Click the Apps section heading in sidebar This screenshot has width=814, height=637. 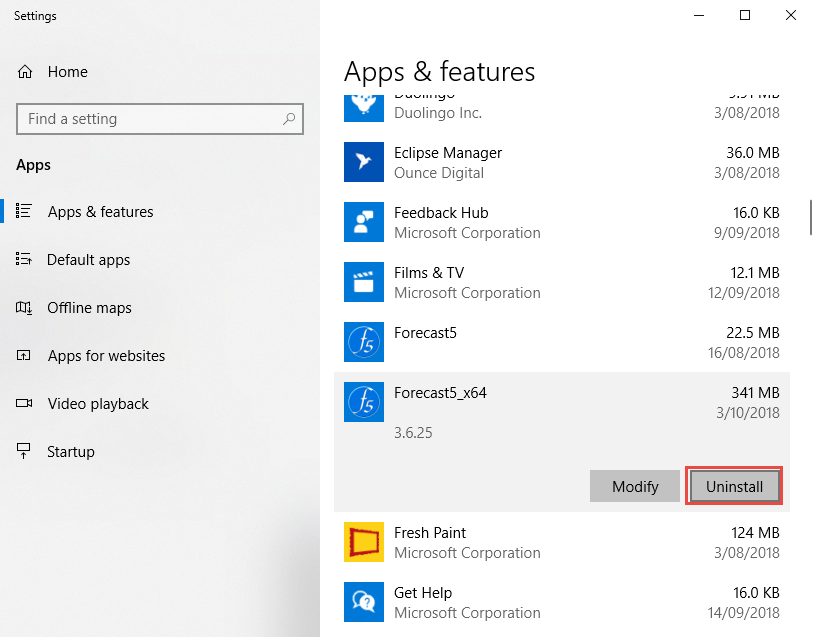tap(33, 165)
